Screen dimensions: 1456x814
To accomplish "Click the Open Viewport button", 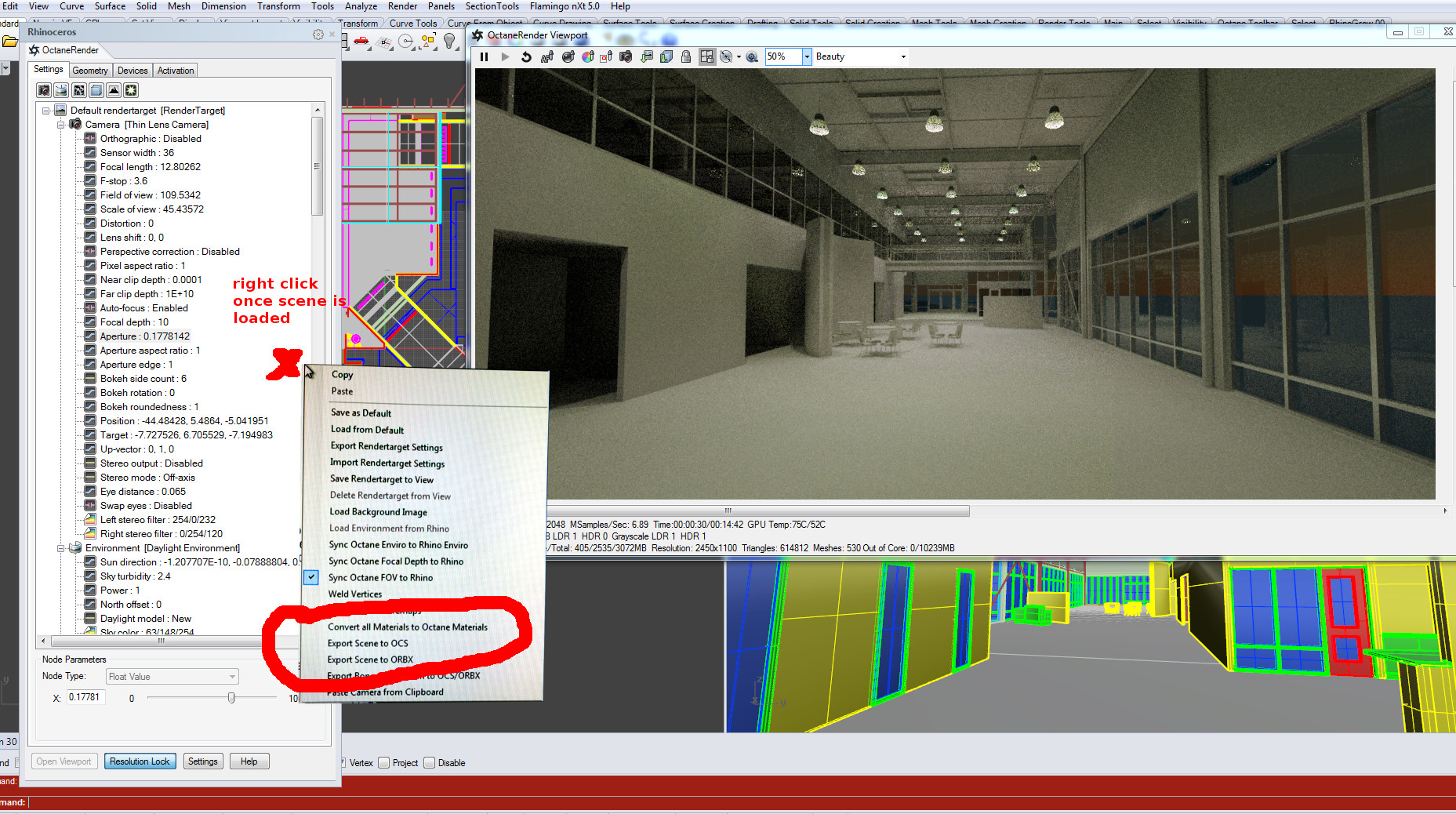I will 64,761.
